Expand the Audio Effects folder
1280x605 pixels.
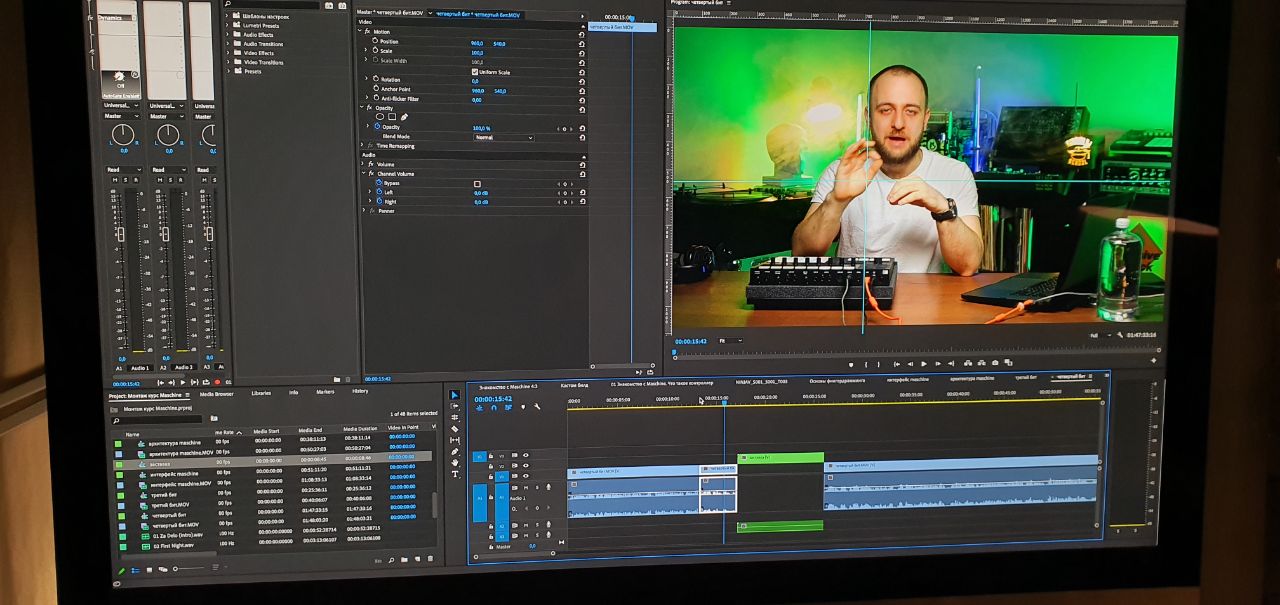[x=226, y=35]
